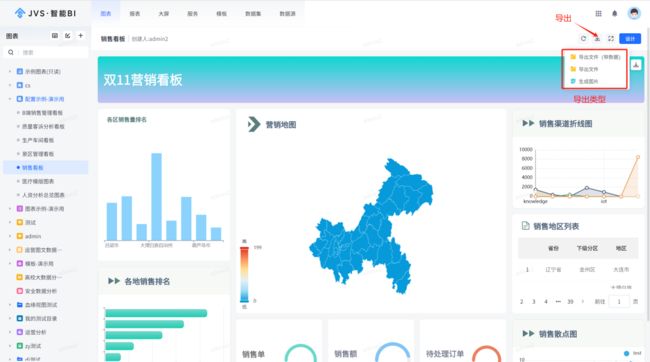650x362 pixels.
Task: Expand the admin tree node
Action: point(10,236)
